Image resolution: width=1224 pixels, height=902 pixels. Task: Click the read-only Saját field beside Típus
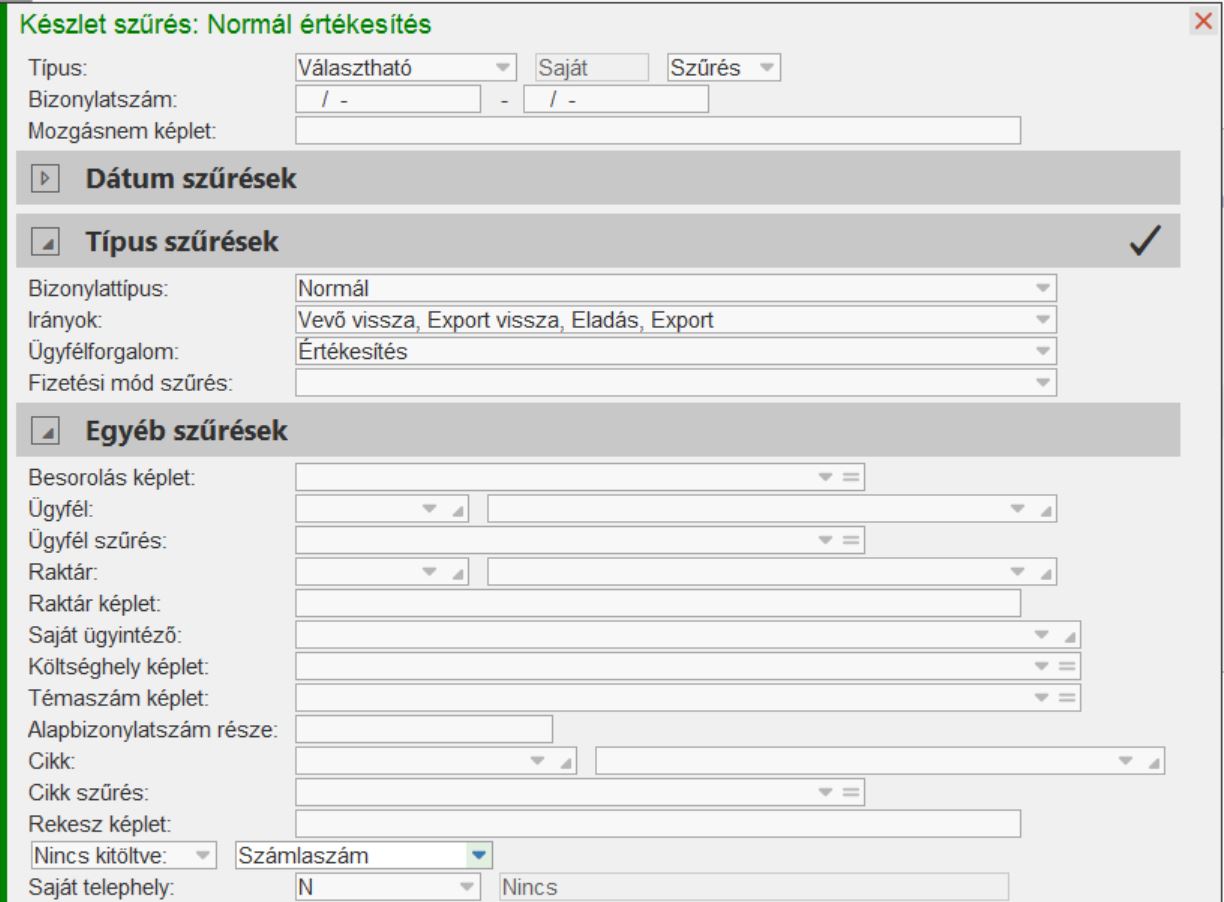(x=591, y=68)
